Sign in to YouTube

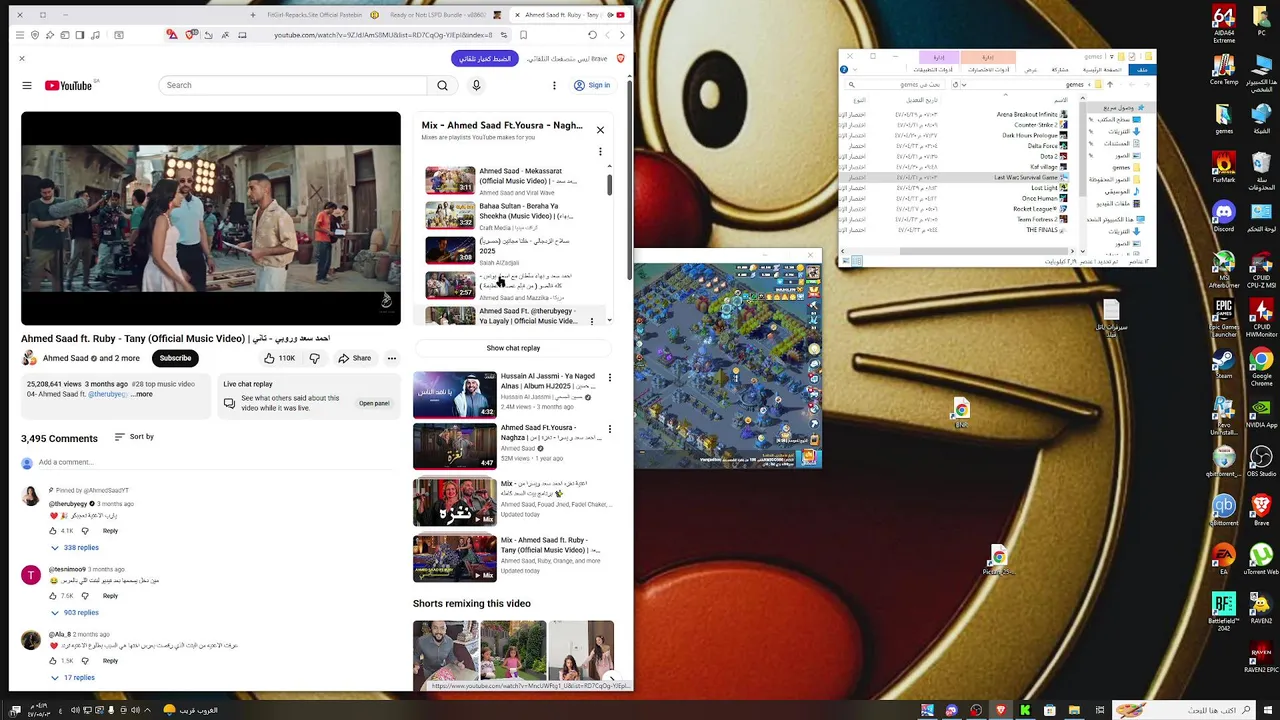[592, 85]
